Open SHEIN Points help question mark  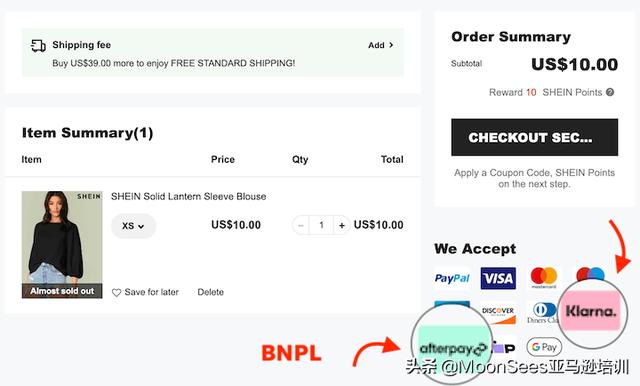click(610, 92)
